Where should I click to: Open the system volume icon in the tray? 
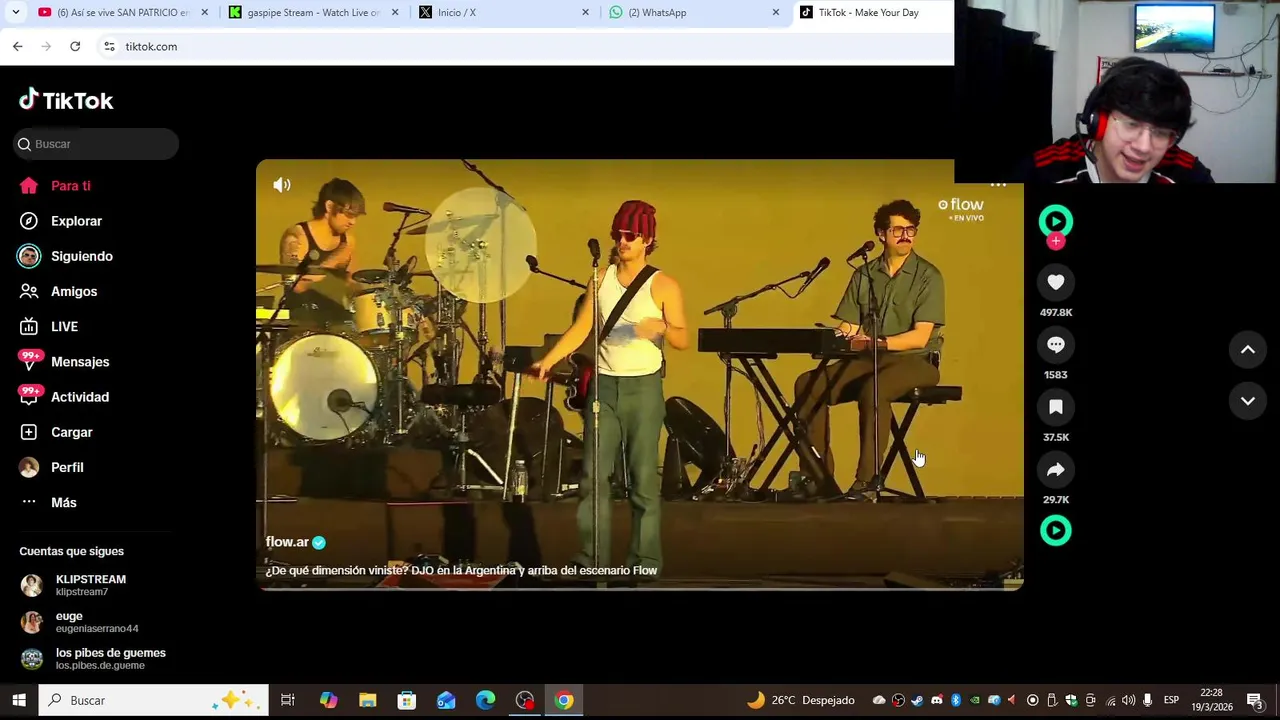coord(1128,700)
